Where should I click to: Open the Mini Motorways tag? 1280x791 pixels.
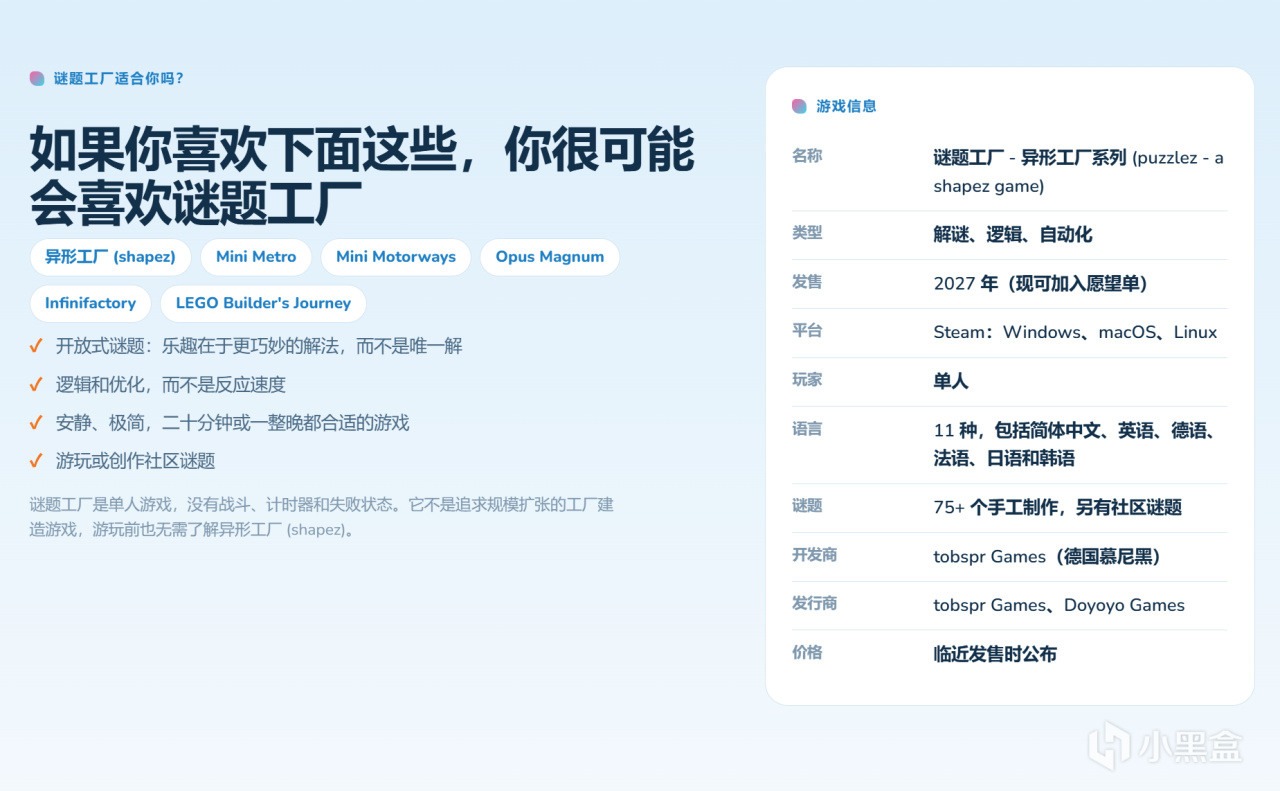[396, 257]
